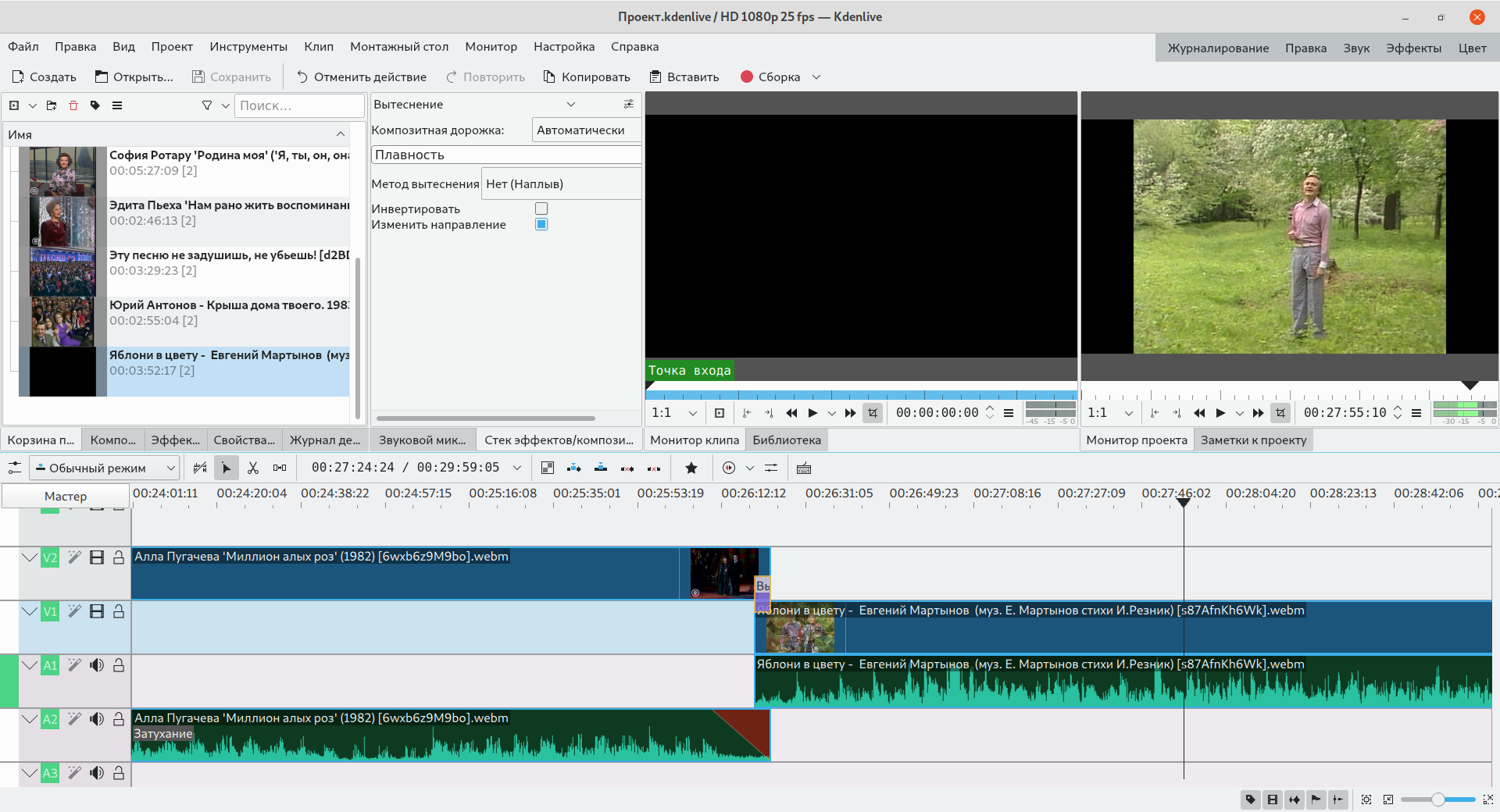Click the Открыть... button
Image resolution: width=1500 pixels, height=812 pixels.
tap(134, 77)
